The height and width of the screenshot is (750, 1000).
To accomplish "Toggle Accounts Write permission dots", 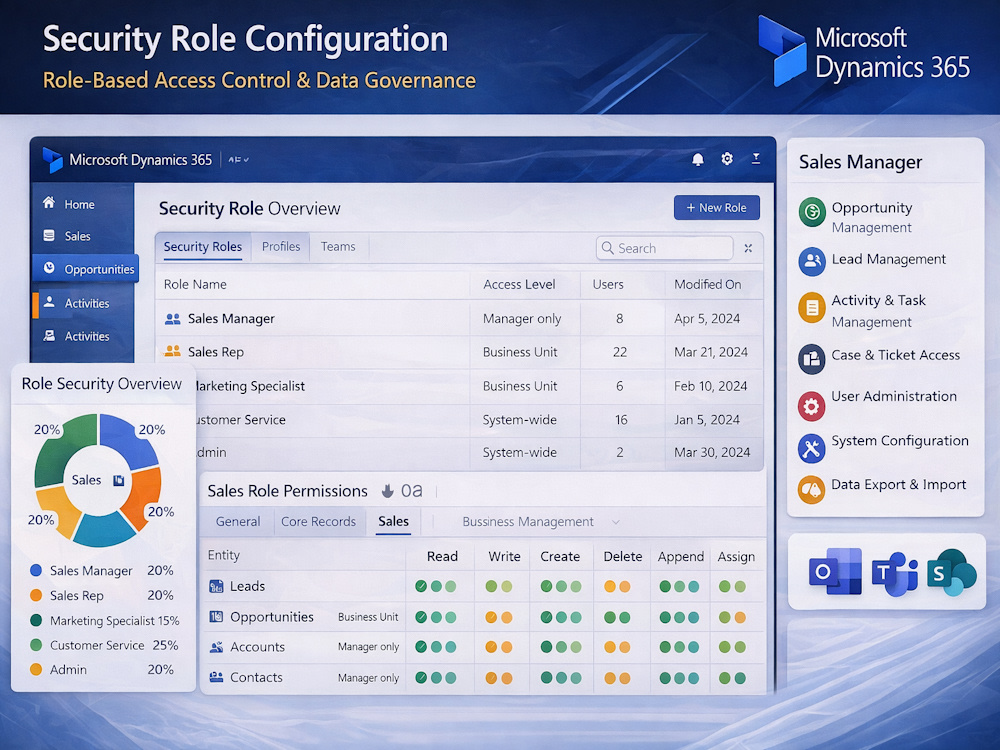I will click(499, 647).
